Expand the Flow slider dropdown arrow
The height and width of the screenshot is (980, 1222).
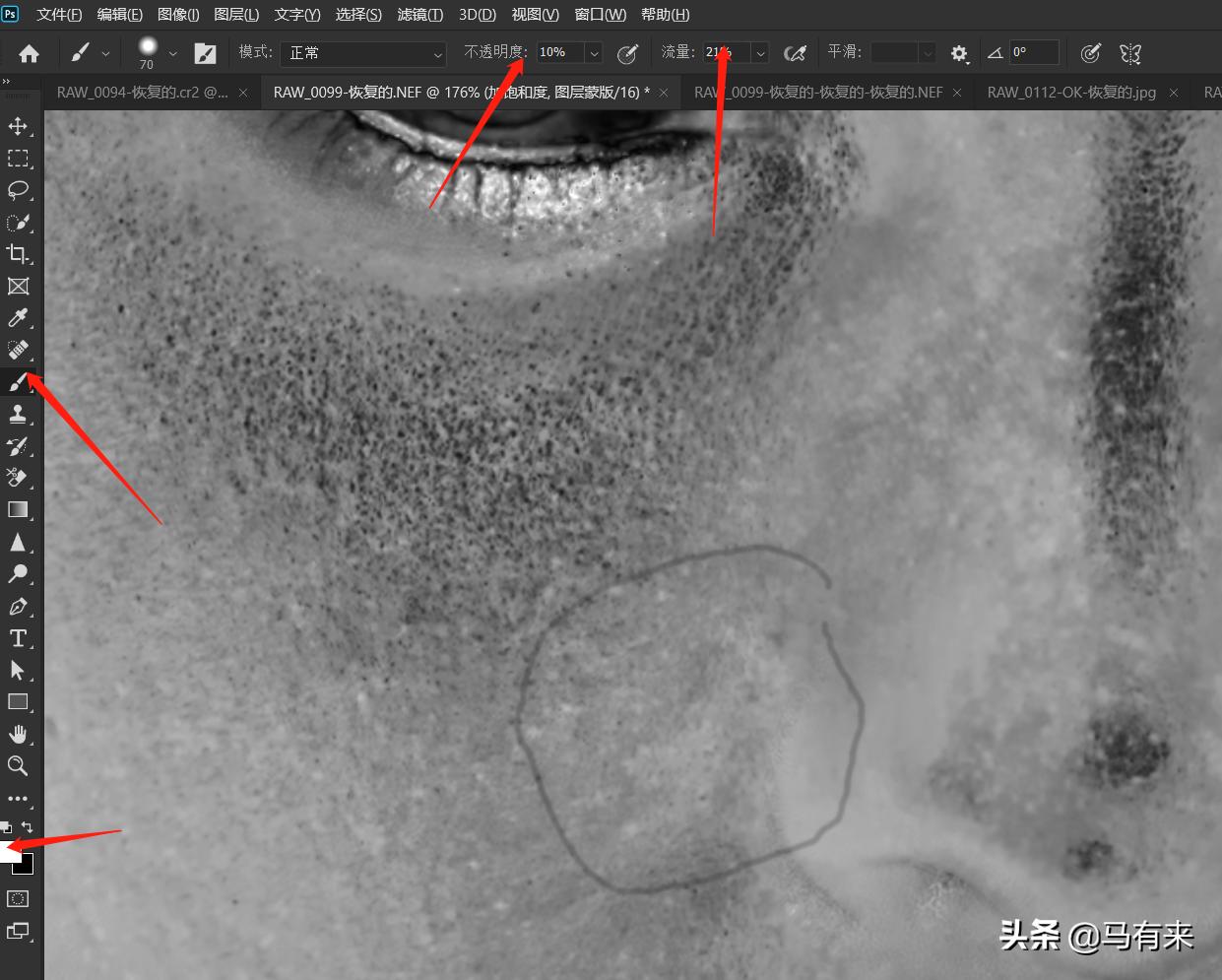(x=760, y=53)
